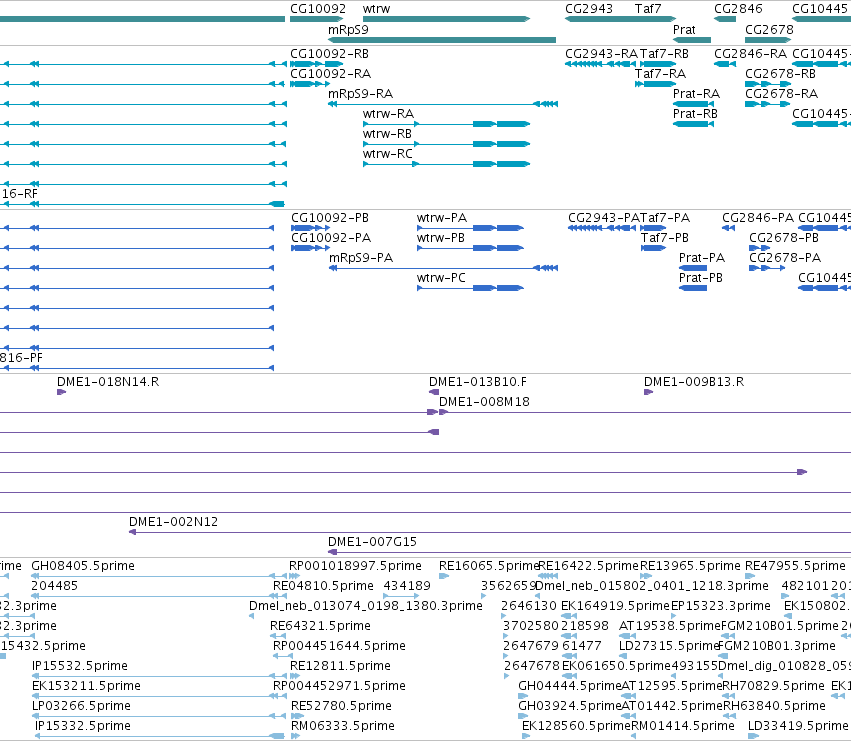Click the DME1-002N12 BAC label
This screenshot has width=851, height=741.
point(173,522)
